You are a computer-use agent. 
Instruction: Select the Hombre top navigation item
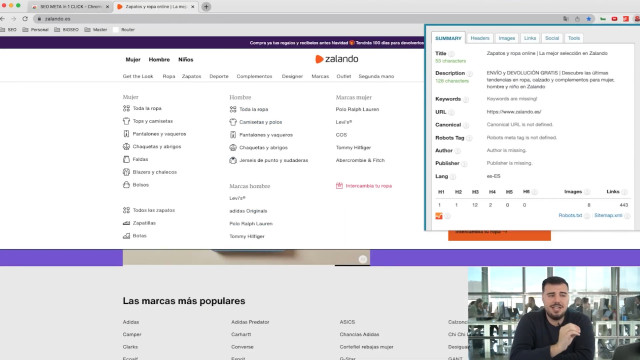159,60
